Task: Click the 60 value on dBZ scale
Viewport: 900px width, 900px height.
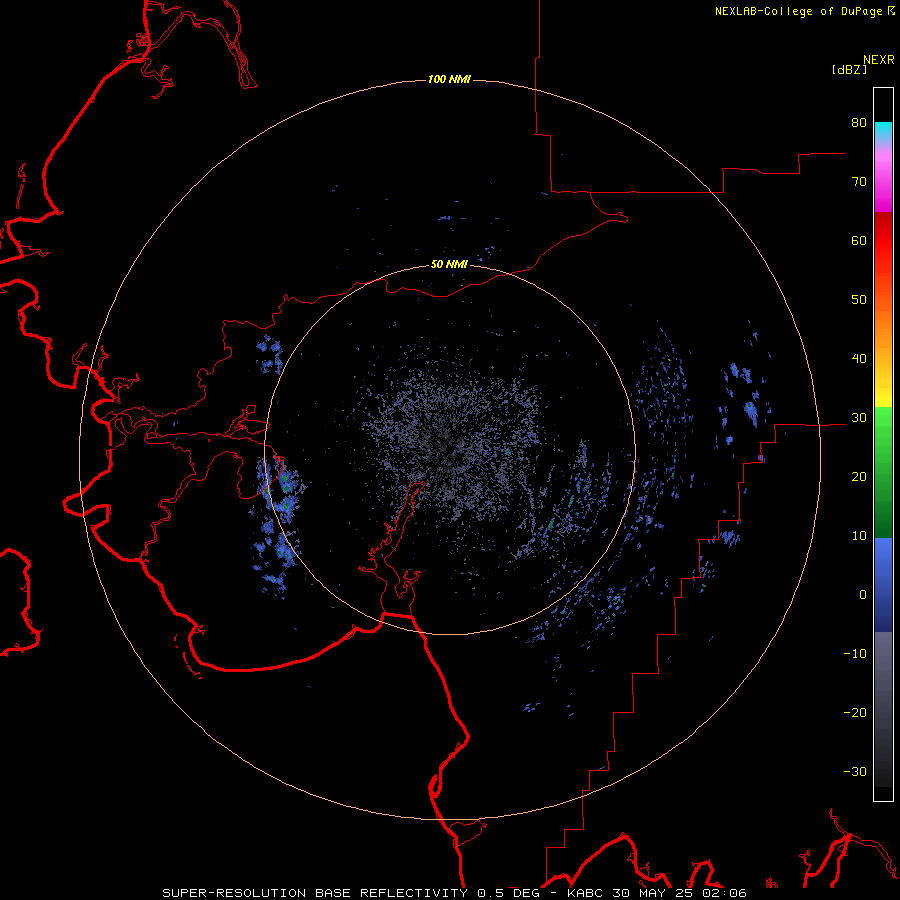Action: click(x=859, y=241)
